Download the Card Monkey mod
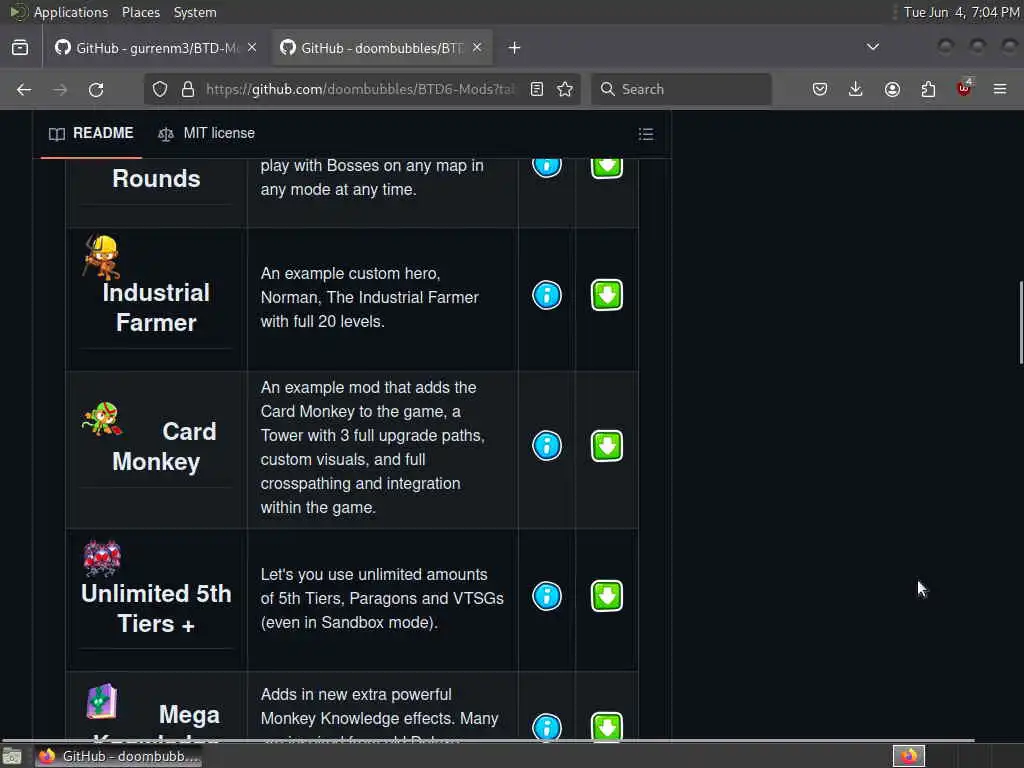The image size is (1024, 768). tap(607, 446)
